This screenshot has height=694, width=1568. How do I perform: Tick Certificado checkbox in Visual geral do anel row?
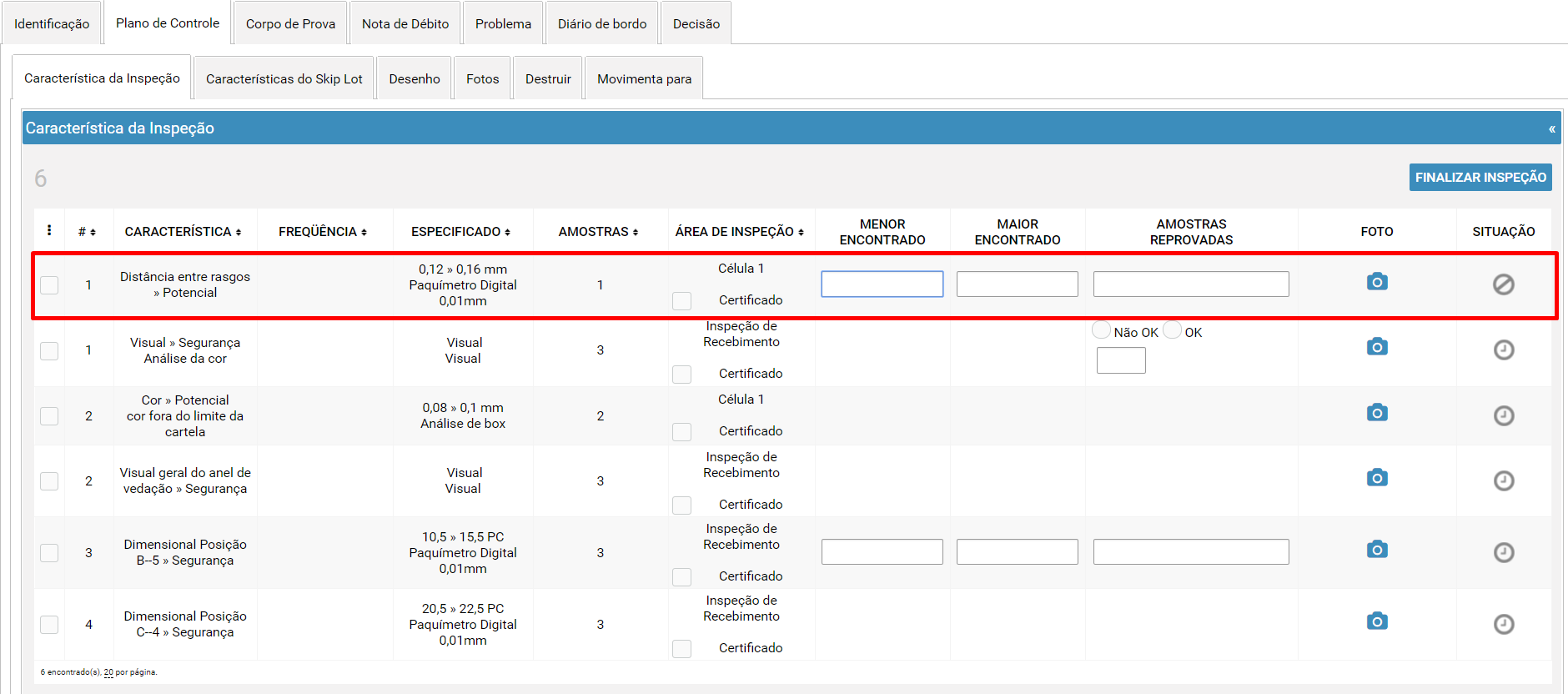point(681,505)
